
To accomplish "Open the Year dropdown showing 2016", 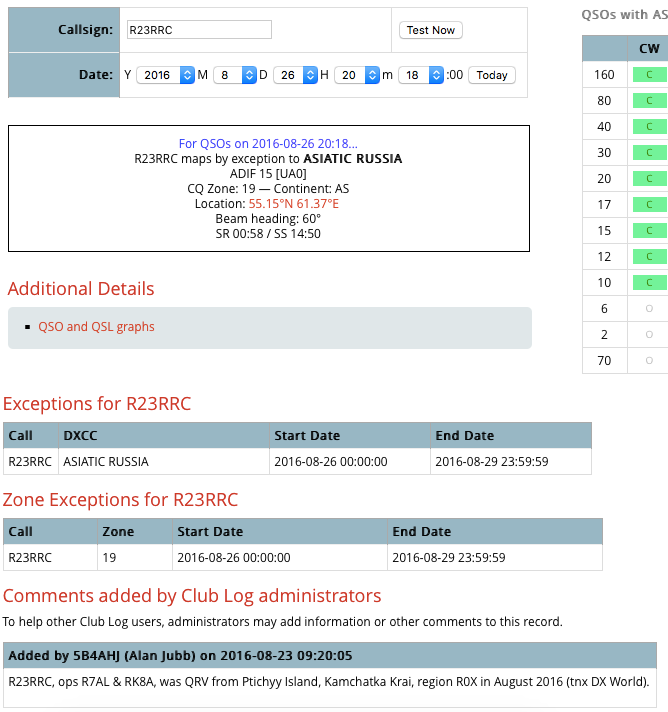I will tap(165, 75).
